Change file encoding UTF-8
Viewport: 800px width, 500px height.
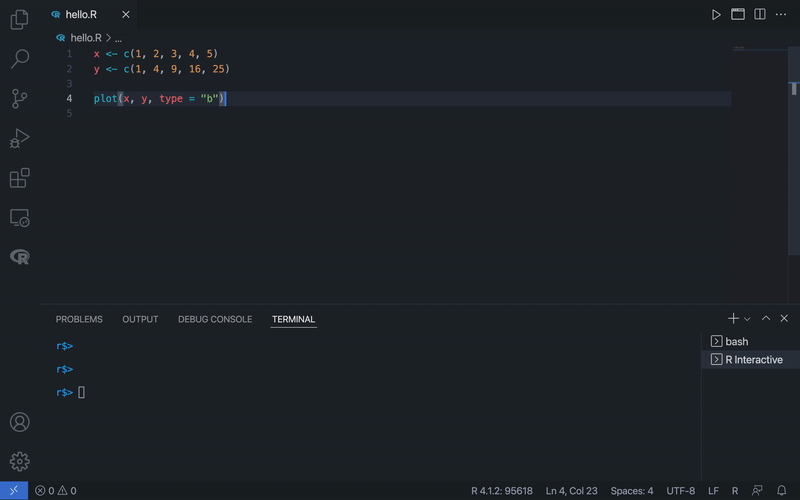[681, 491]
